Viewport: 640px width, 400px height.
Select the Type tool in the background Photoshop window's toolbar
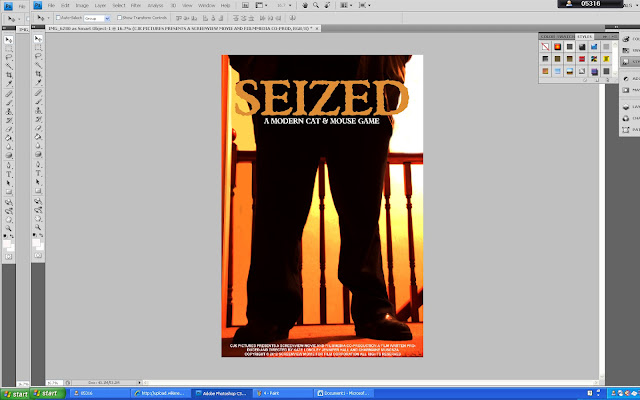[9, 174]
